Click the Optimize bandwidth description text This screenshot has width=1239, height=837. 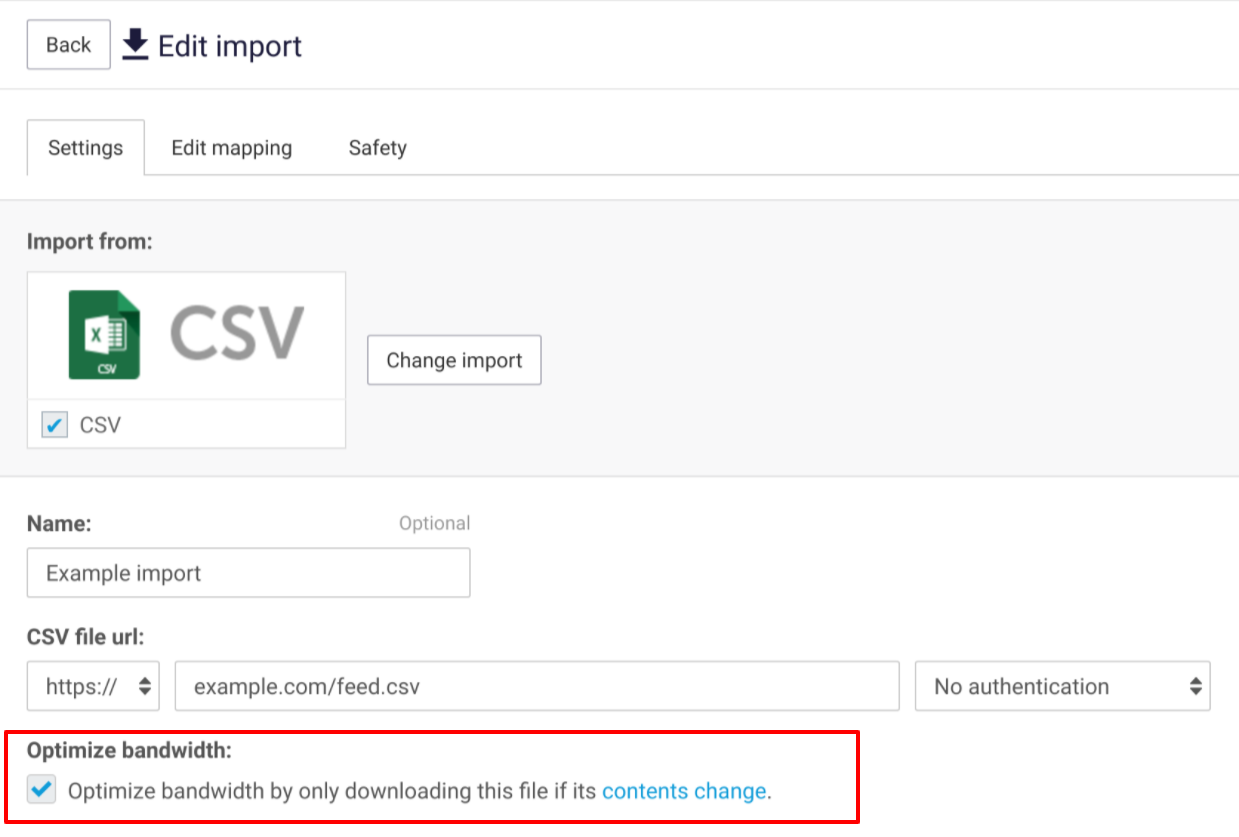tap(334, 791)
